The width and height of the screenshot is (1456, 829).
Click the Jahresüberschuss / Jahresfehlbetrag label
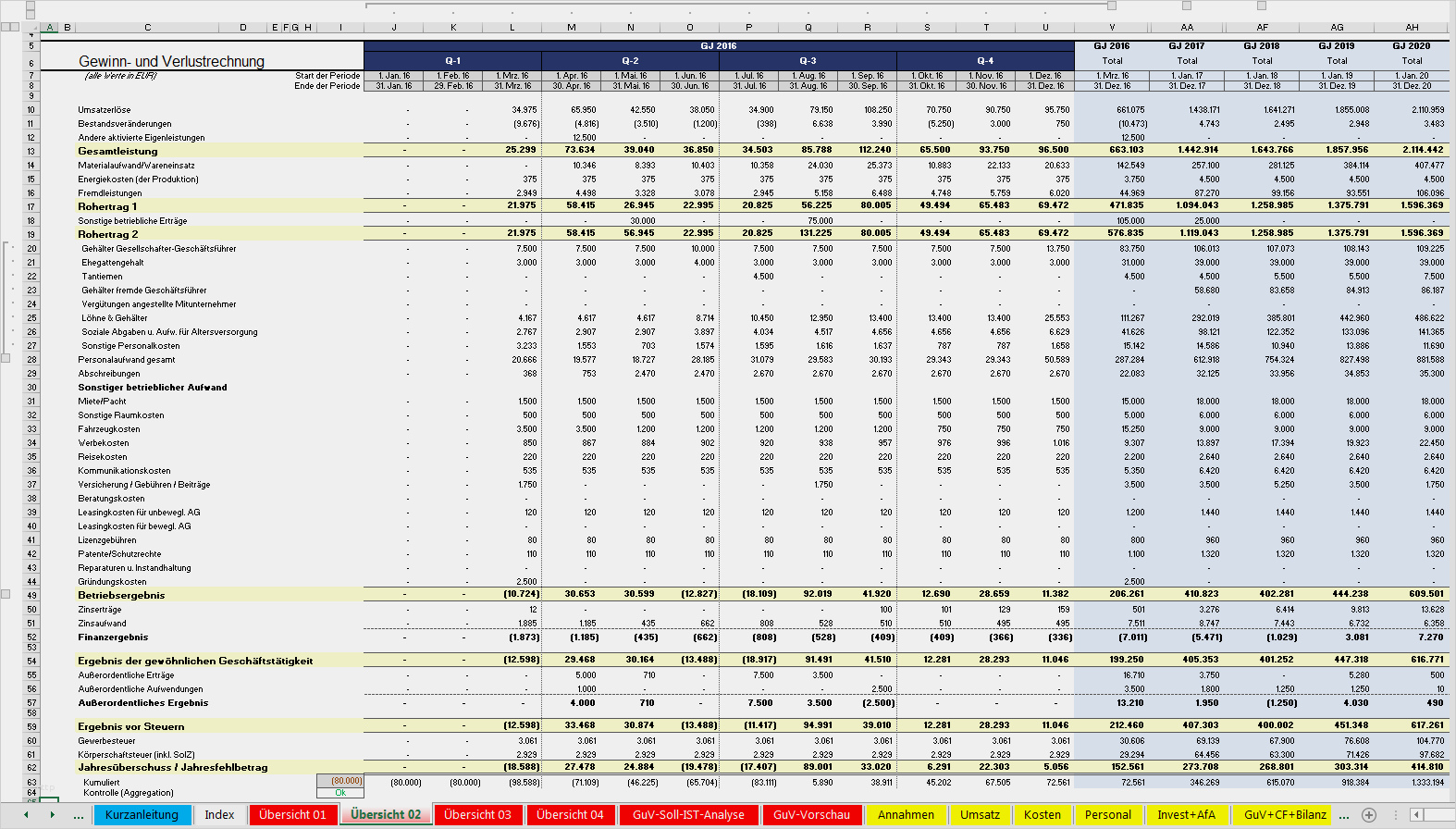coord(173,767)
